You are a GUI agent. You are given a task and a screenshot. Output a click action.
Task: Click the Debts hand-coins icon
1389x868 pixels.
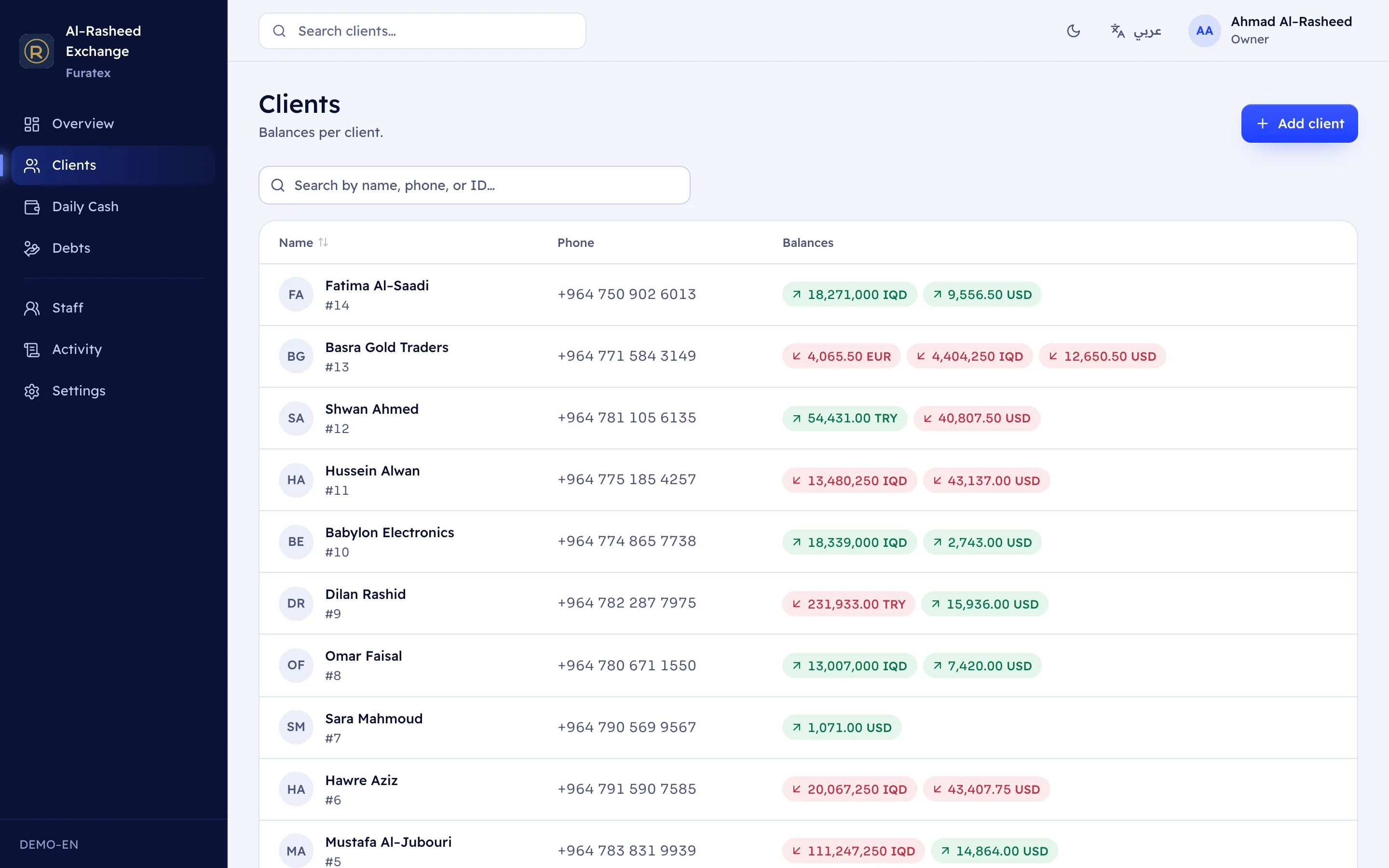(x=31, y=248)
